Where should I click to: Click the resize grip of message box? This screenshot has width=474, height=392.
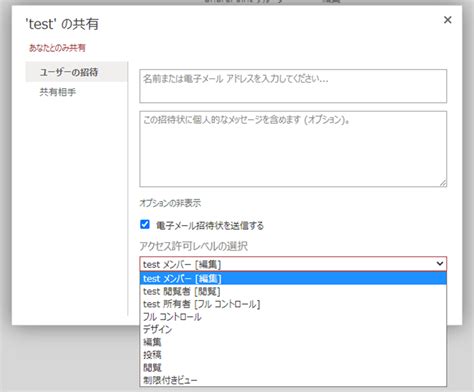click(443, 183)
